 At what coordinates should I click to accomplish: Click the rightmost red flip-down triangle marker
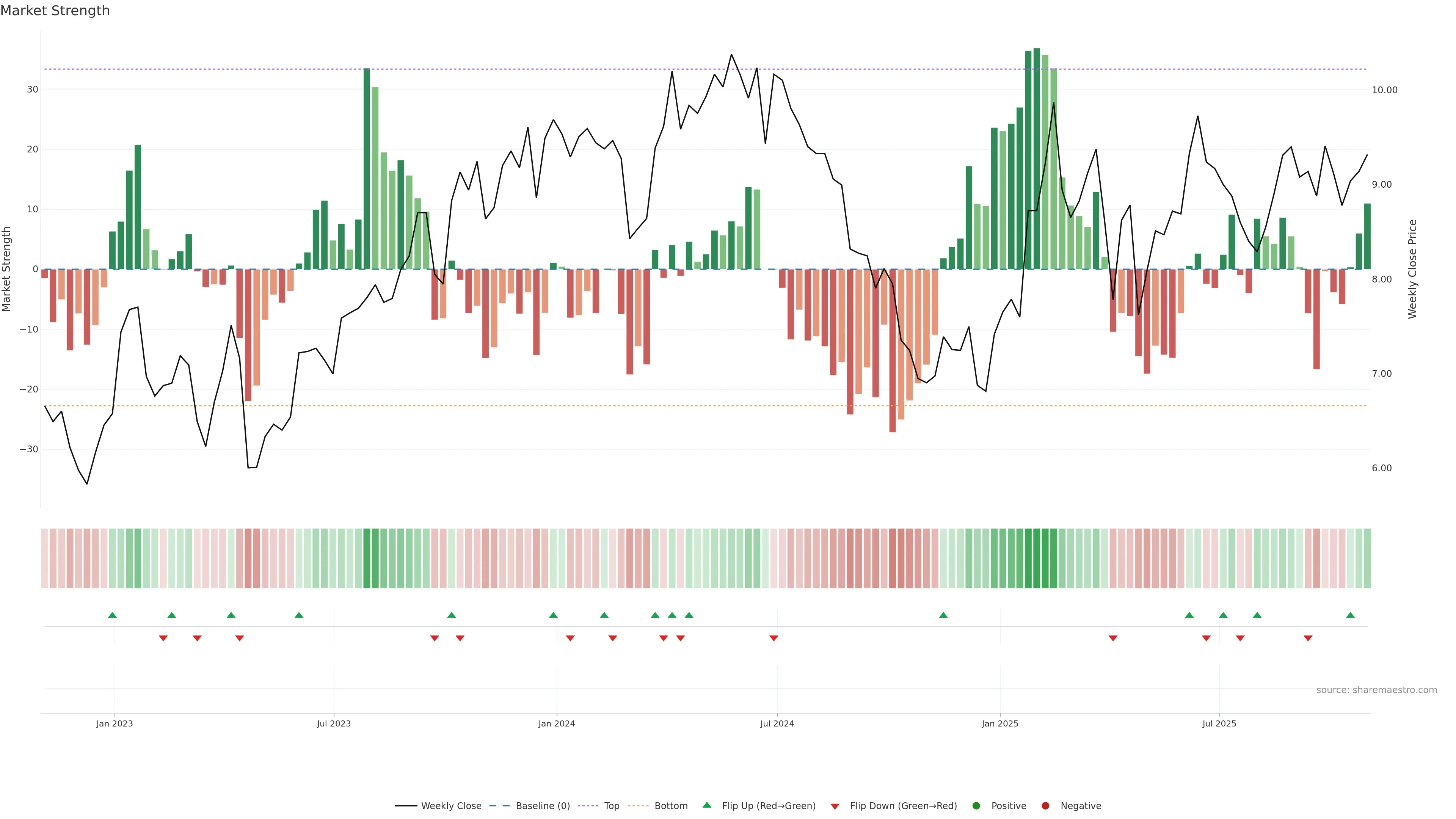coord(1308,638)
